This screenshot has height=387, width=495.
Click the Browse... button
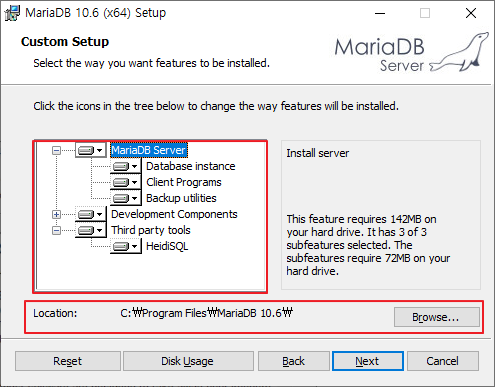point(437,317)
